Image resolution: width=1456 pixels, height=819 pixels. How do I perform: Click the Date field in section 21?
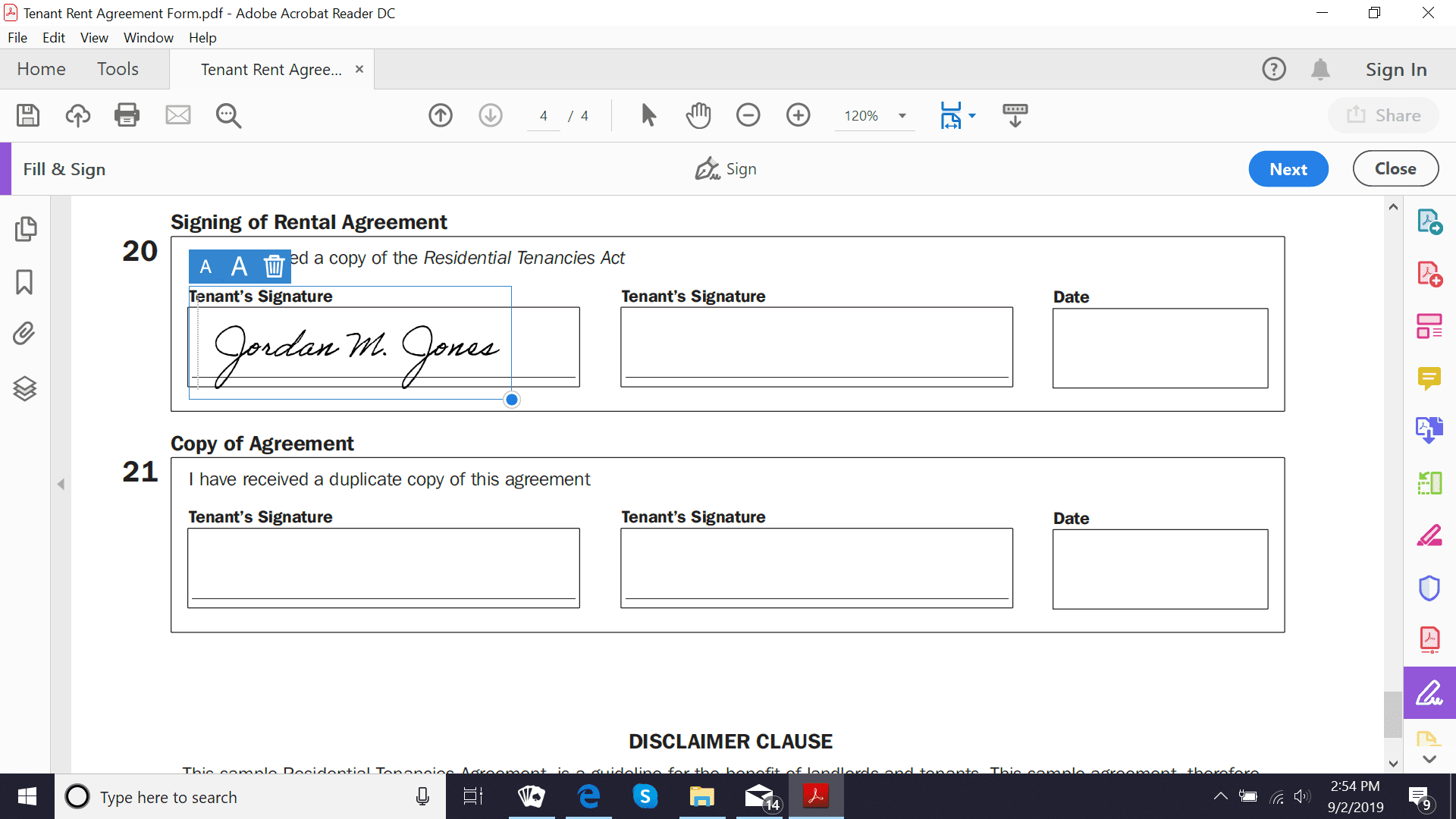[1161, 568]
